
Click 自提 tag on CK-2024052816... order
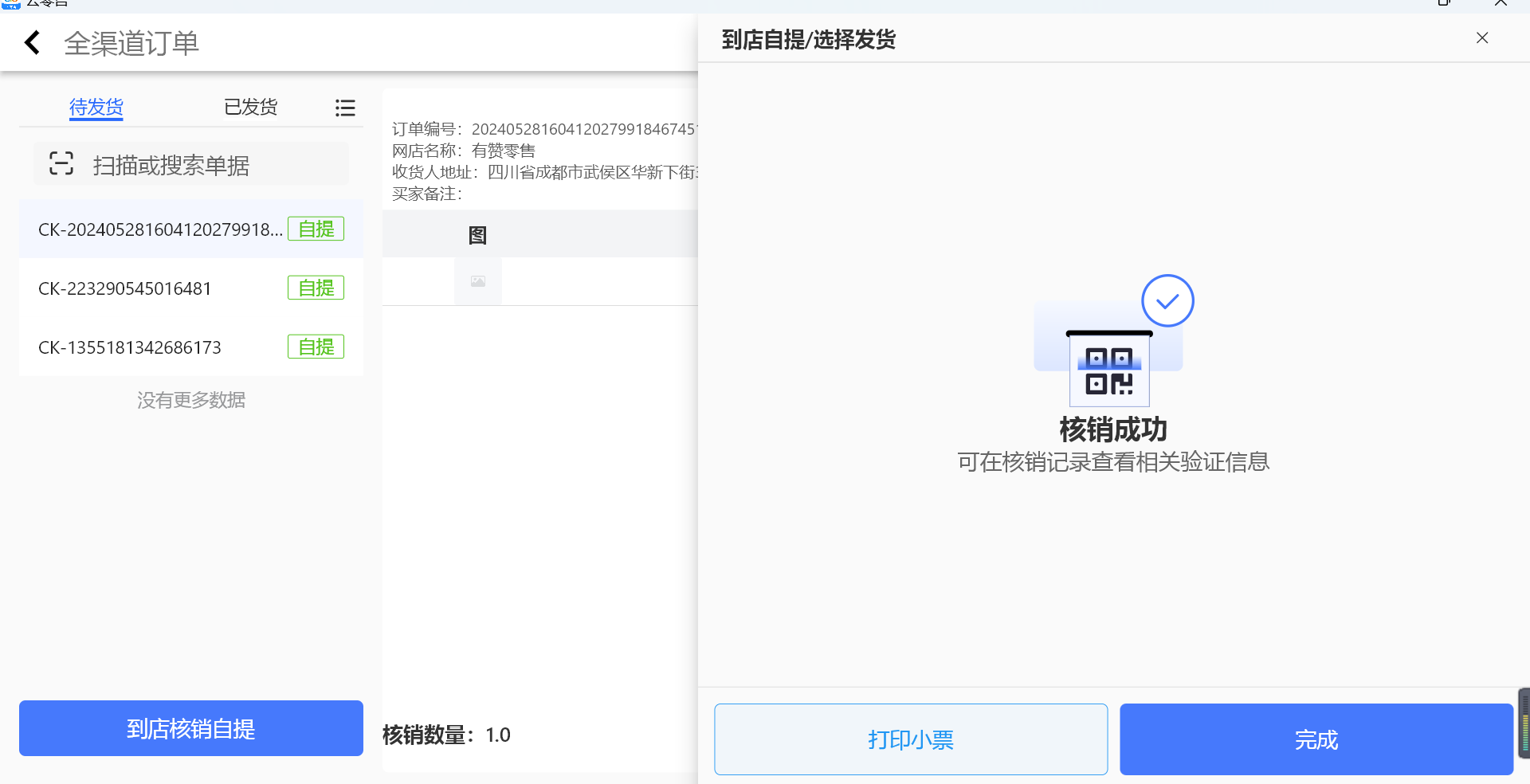coord(316,229)
